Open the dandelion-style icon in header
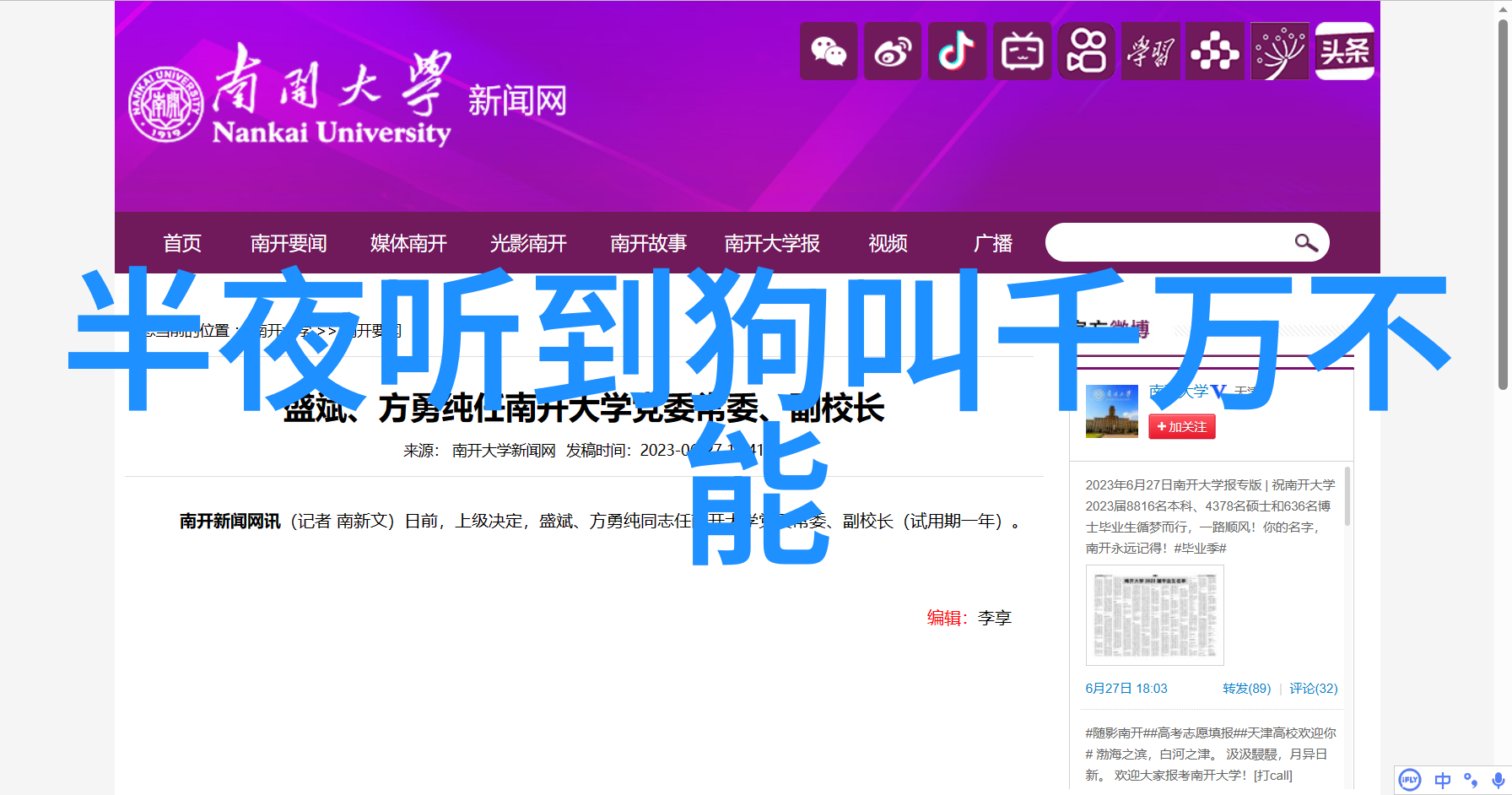 click(x=1279, y=51)
